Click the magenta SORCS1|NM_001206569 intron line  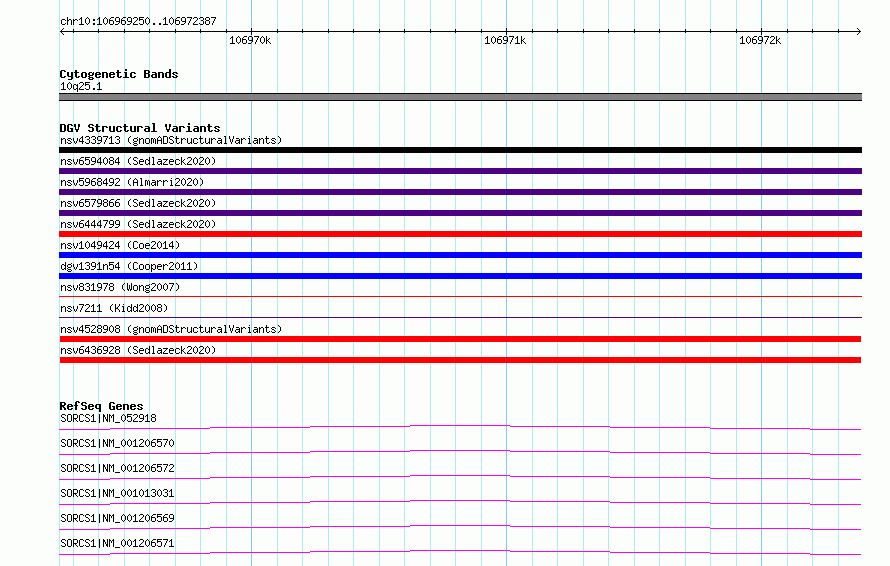(460, 527)
